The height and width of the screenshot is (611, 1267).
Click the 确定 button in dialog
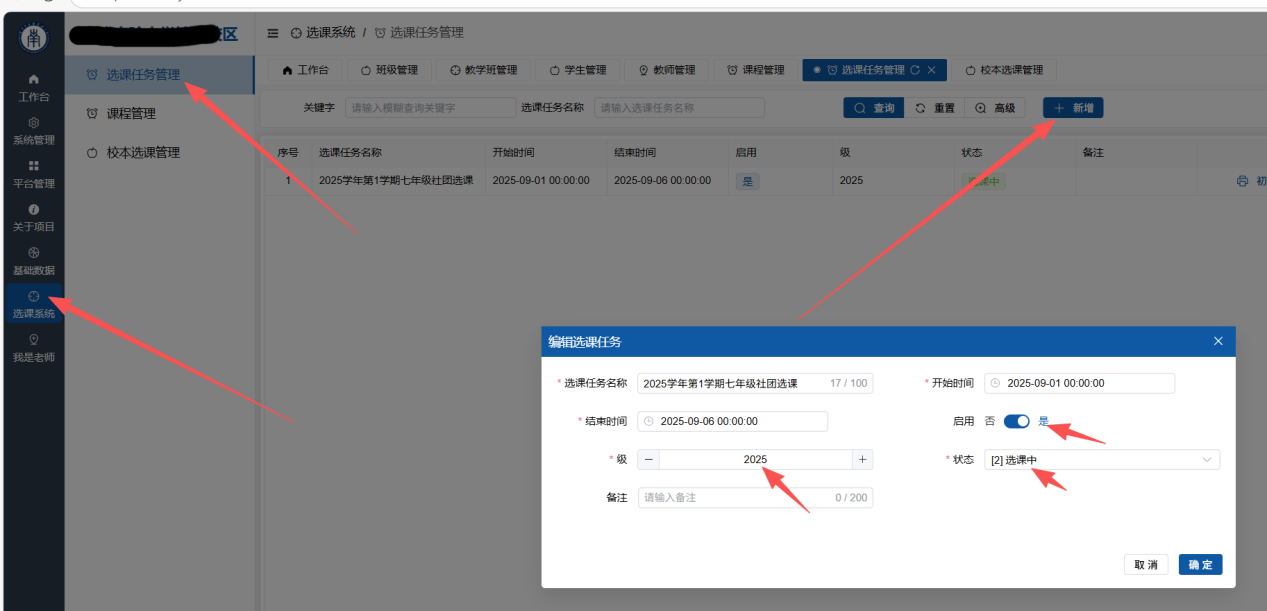tap(1200, 565)
